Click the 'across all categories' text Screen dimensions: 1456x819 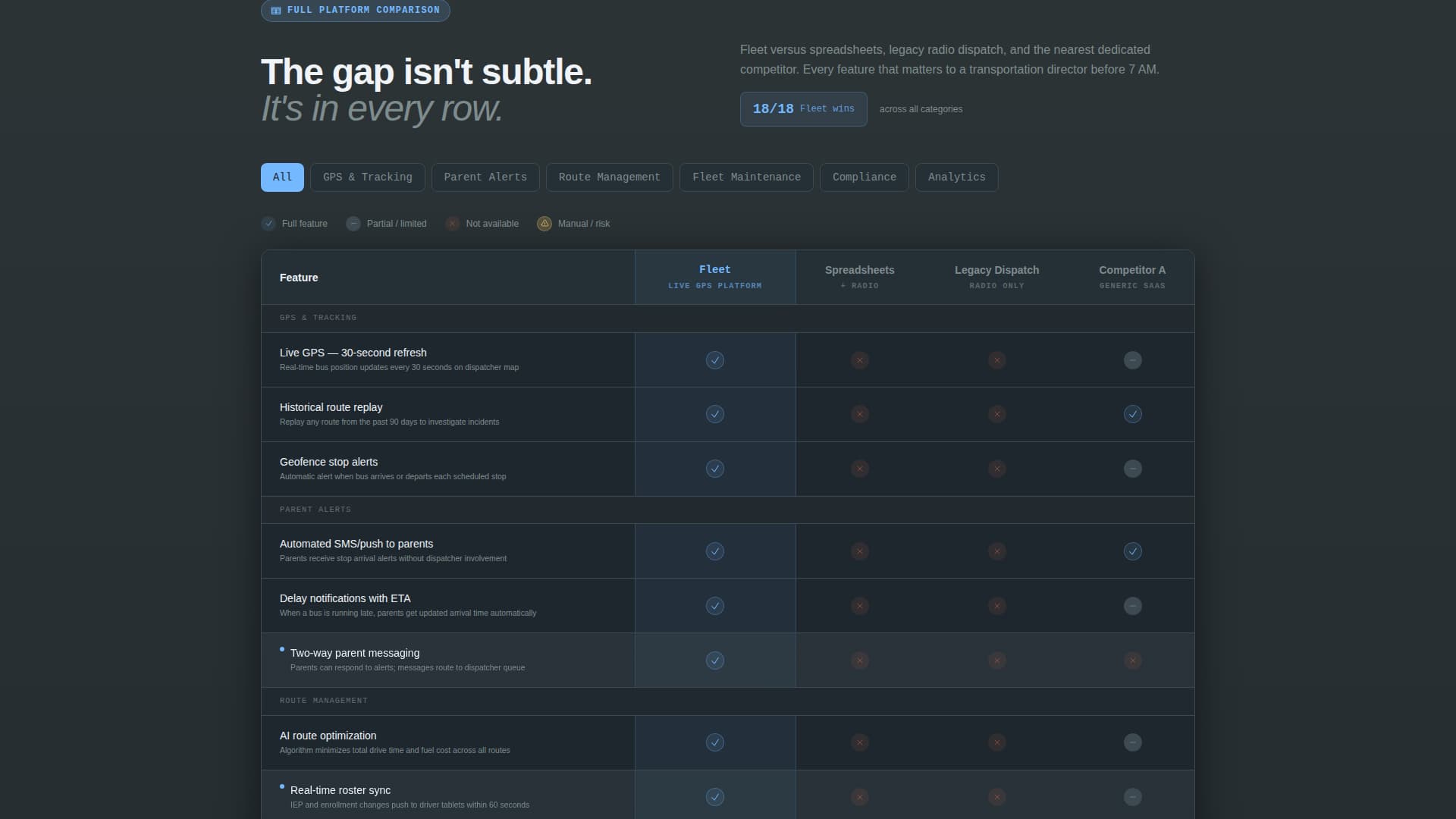(x=921, y=109)
